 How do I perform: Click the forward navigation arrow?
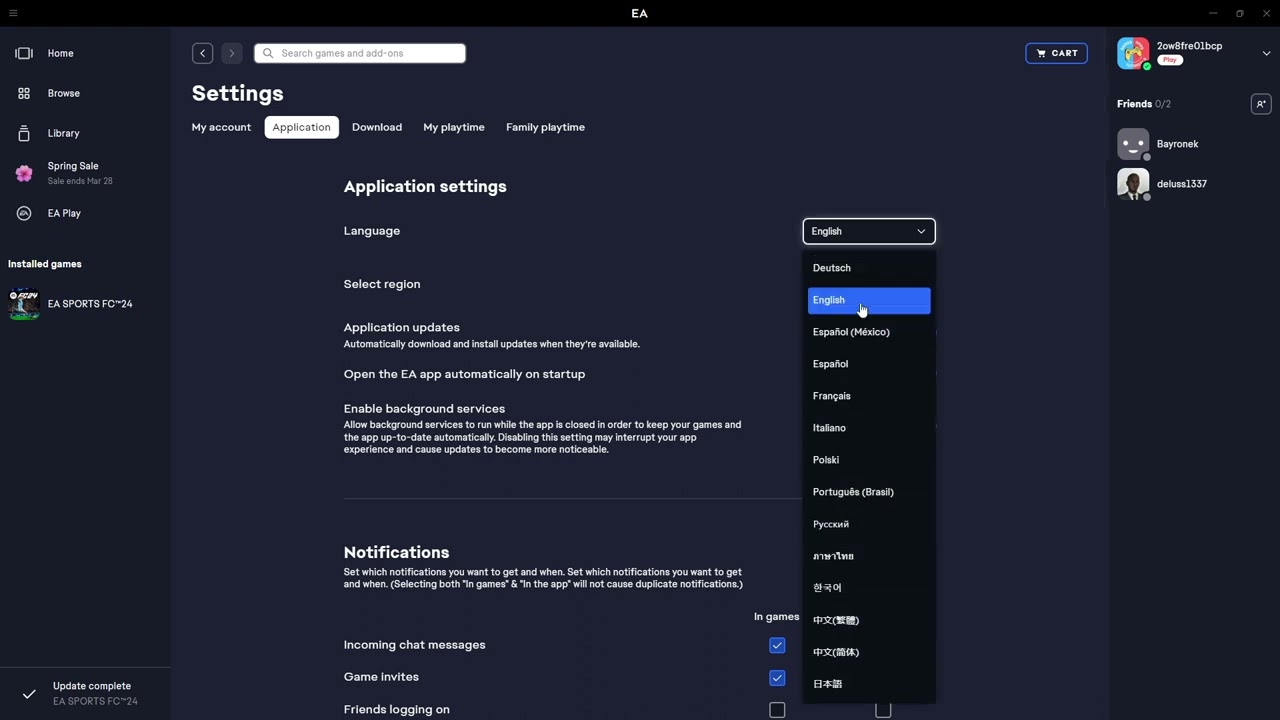click(232, 53)
